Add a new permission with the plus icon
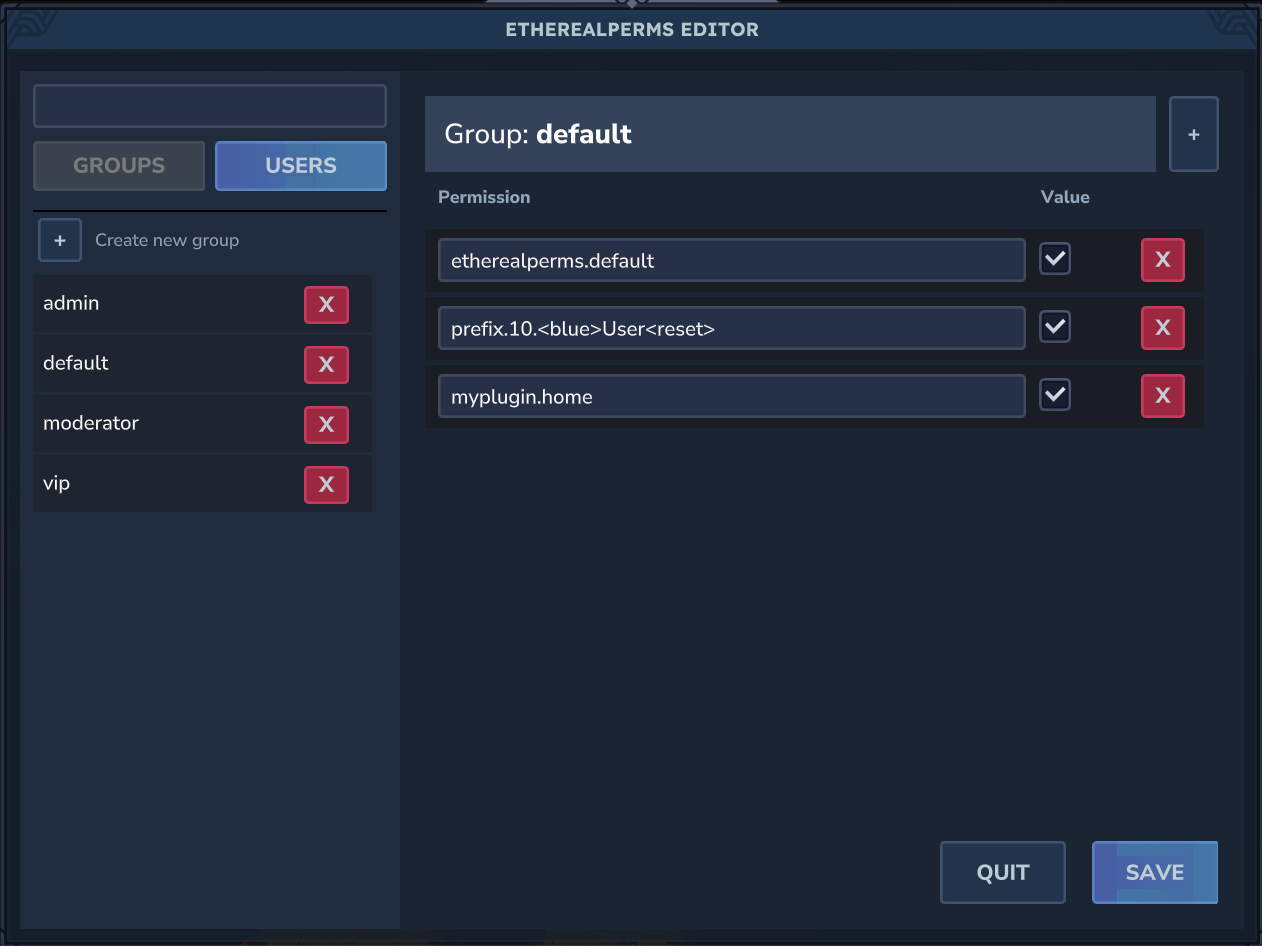1262x946 pixels. [x=1193, y=133]
